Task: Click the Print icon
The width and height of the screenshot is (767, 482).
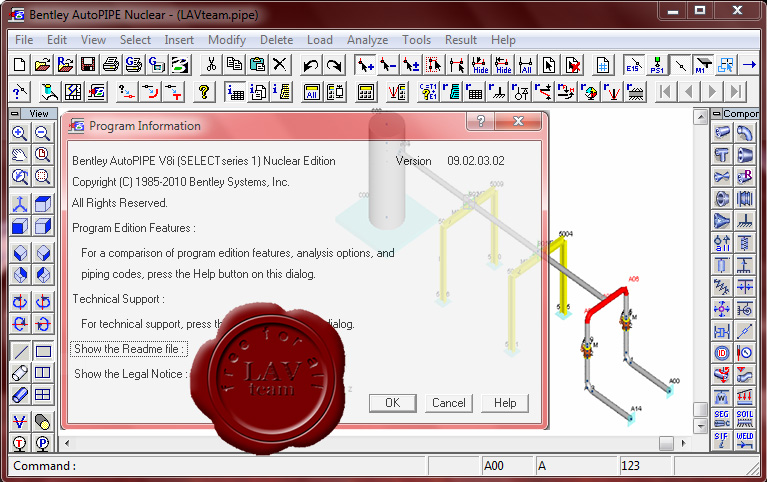Action: (x=111, y=65)
